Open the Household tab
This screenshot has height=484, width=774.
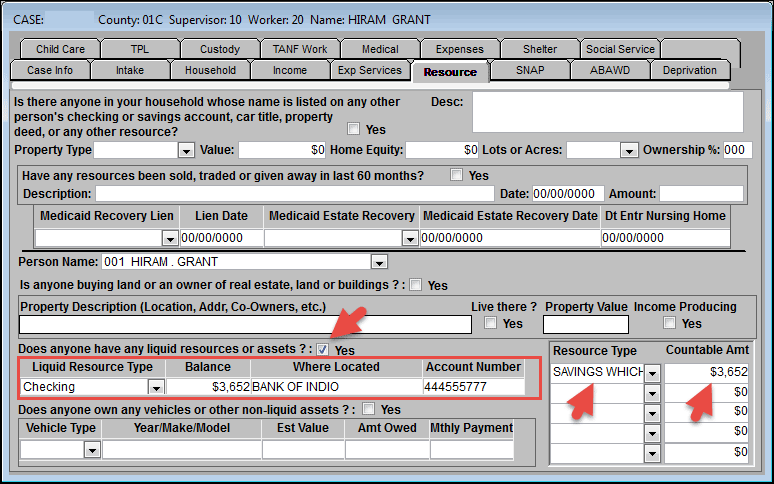(210, 70)
